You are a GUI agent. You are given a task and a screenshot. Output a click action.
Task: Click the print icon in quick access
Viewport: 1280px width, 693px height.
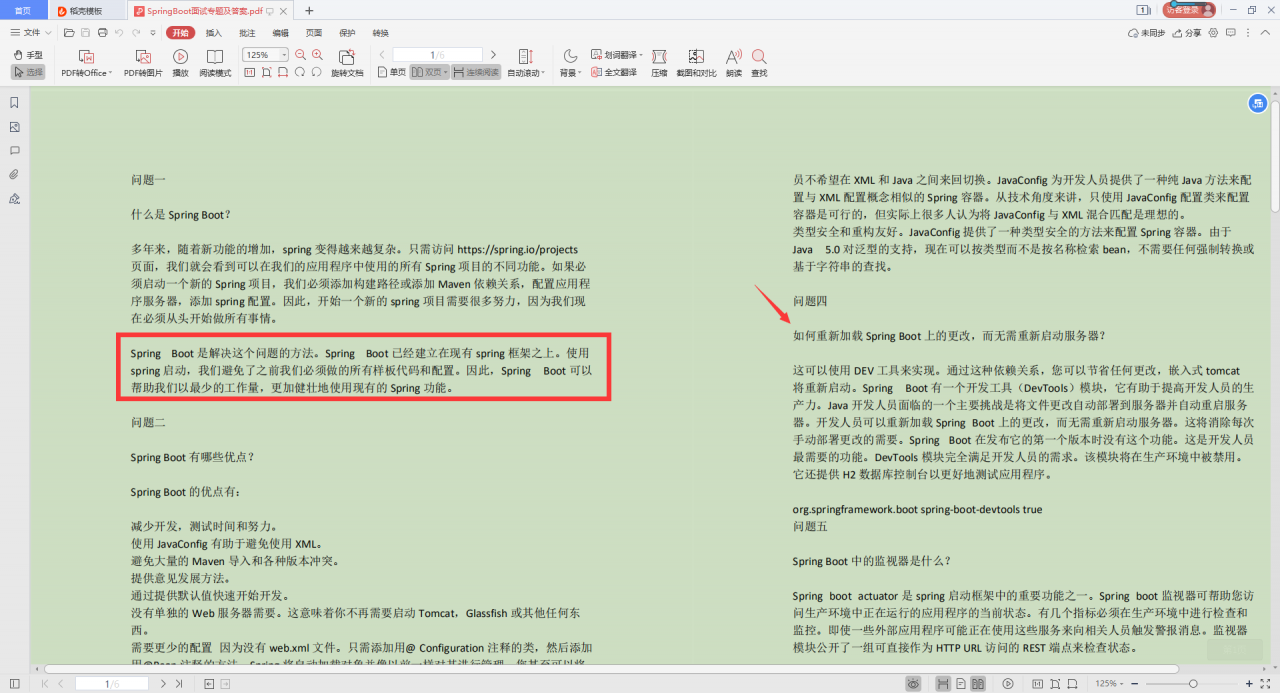click(x=102, y=32)
